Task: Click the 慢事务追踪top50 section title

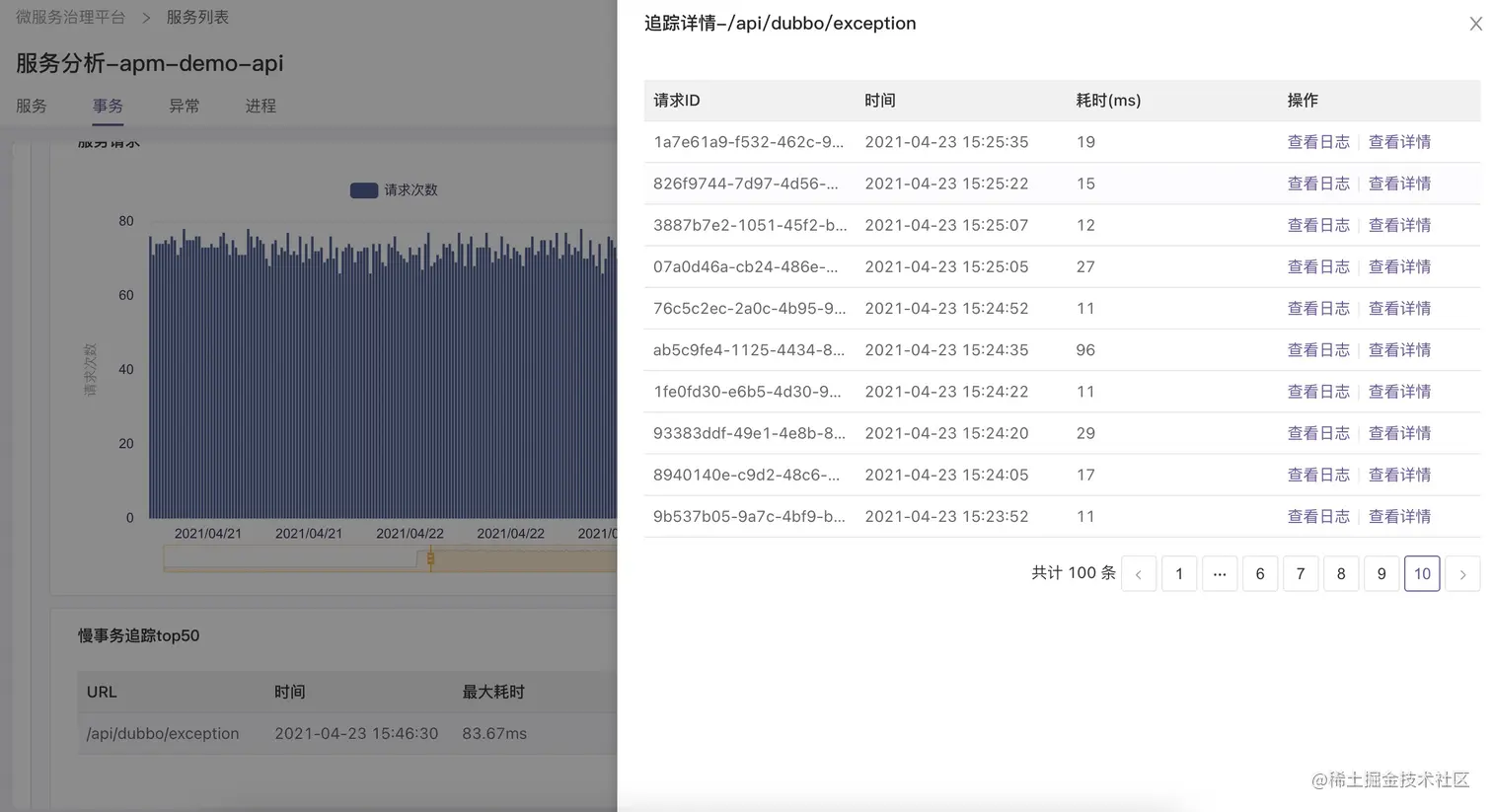Action: click(x=139, y=636)
